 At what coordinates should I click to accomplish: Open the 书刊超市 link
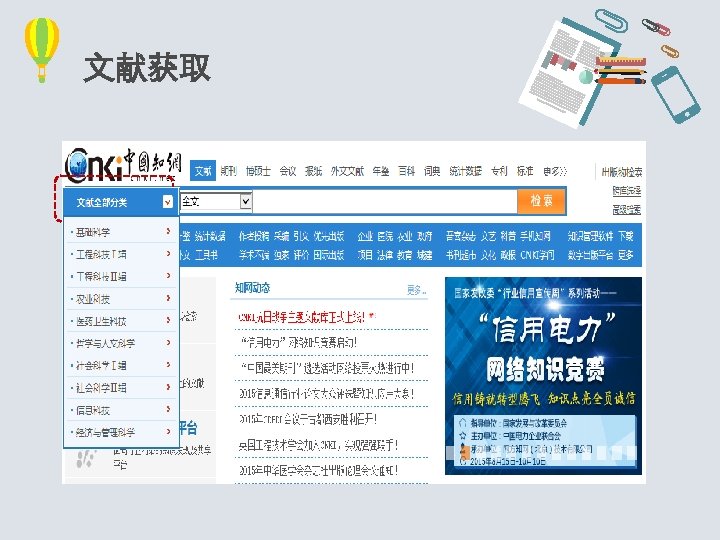(x=461, y=255)
